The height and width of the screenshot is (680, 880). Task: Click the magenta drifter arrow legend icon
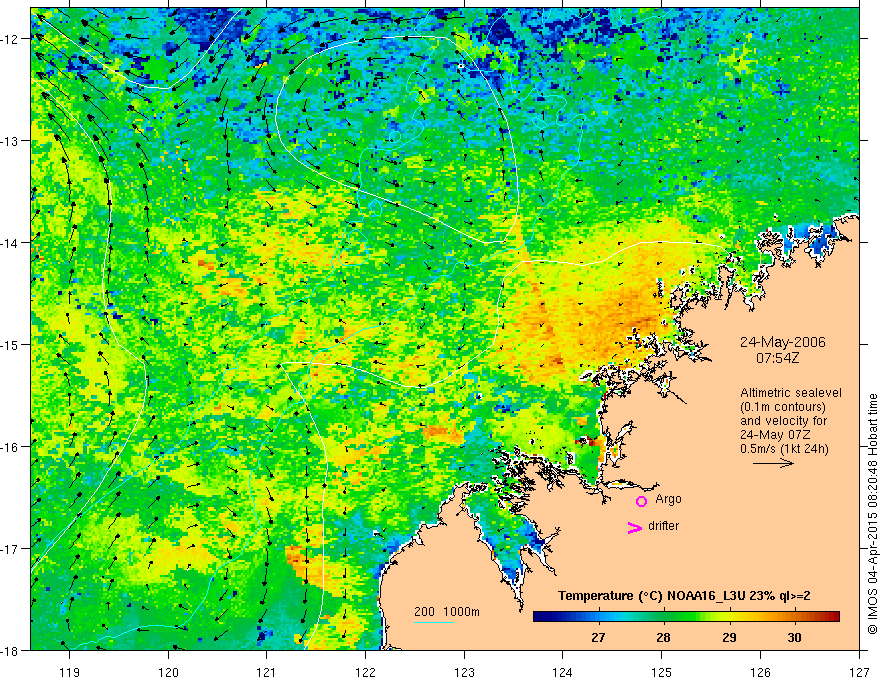pyautogui.click(x=635, y=527)
